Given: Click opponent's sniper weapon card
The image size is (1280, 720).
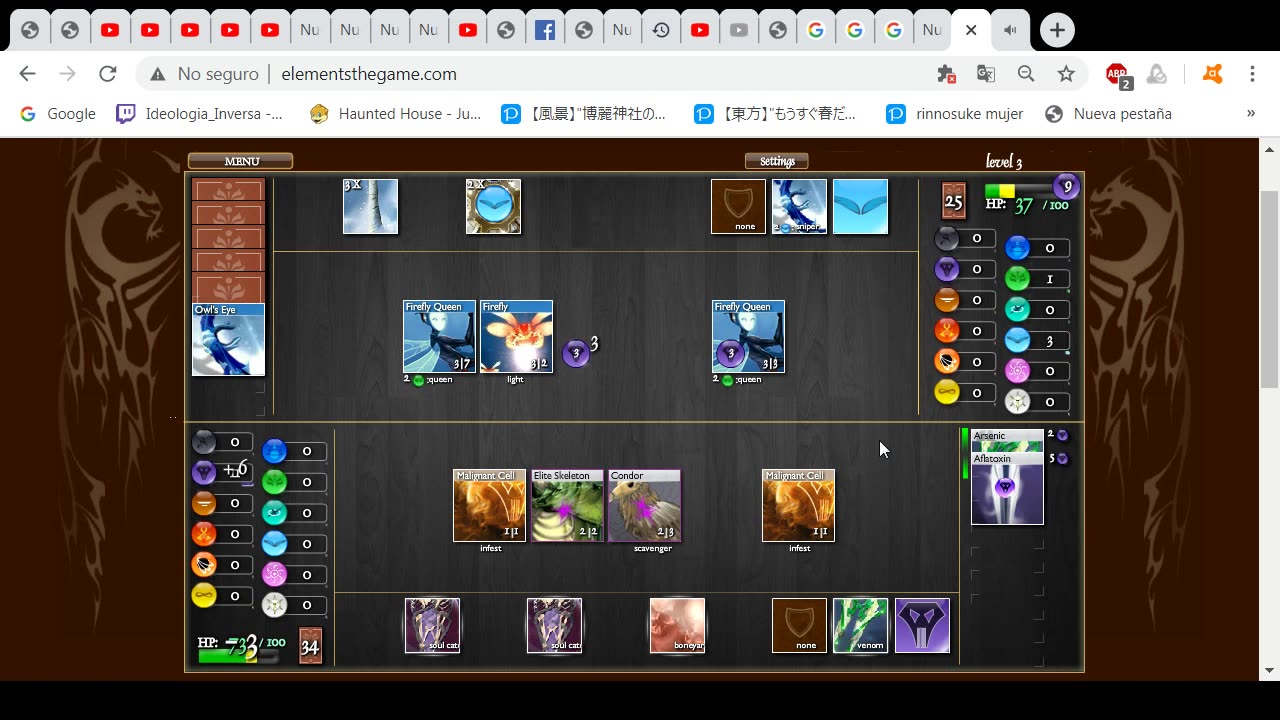Looking at the screenshot, I should [x=799, y=207].
